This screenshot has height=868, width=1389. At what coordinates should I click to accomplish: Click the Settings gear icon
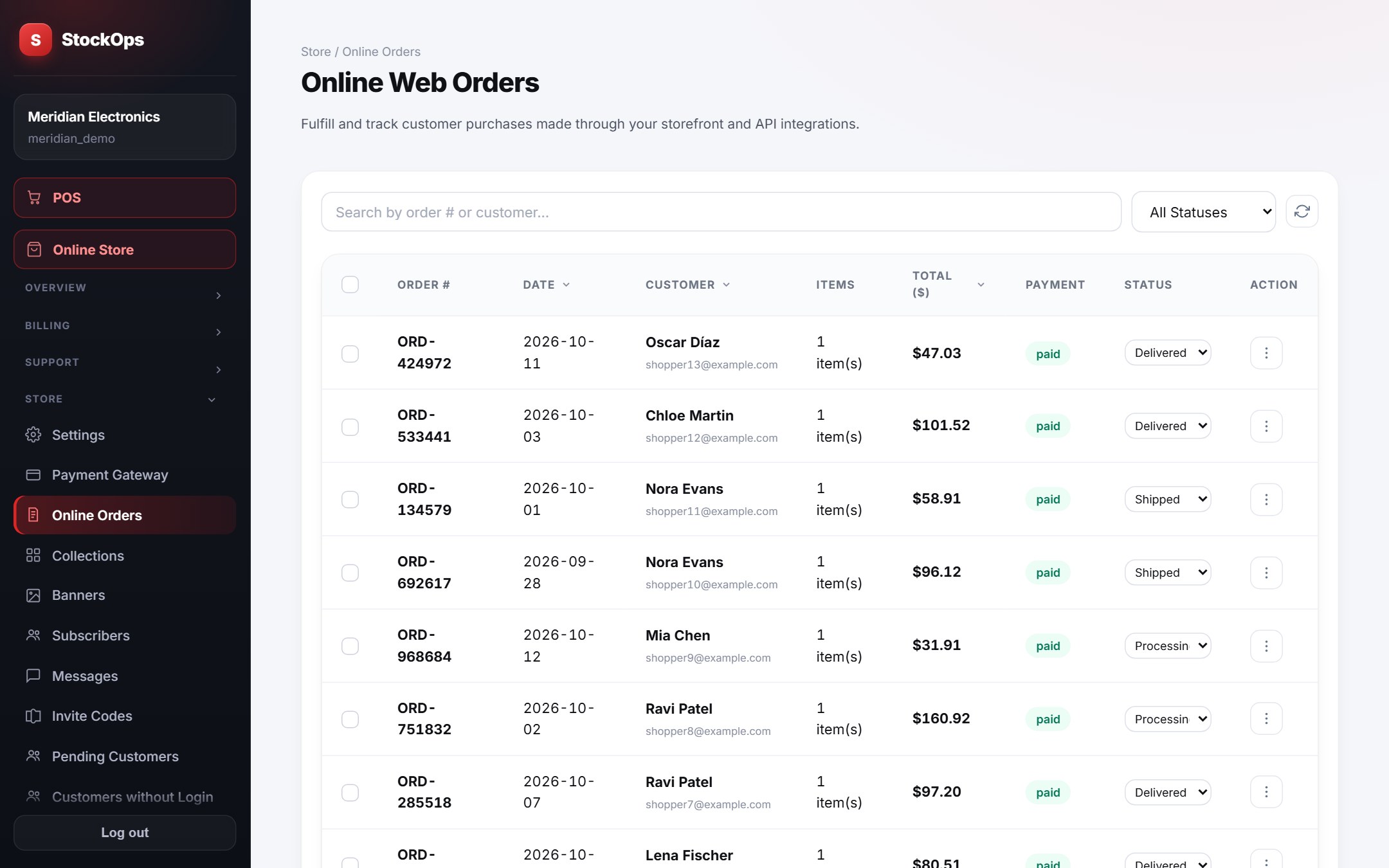coord(33,435)
